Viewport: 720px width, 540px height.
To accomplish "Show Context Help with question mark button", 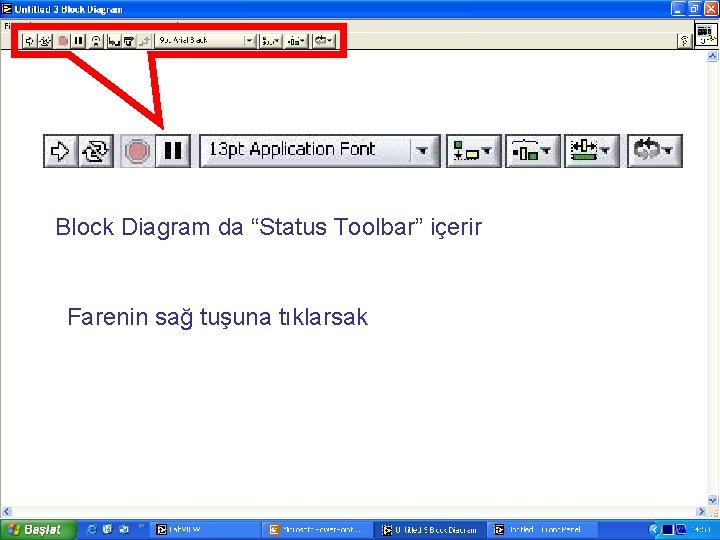I will click(x=684, y=41).
